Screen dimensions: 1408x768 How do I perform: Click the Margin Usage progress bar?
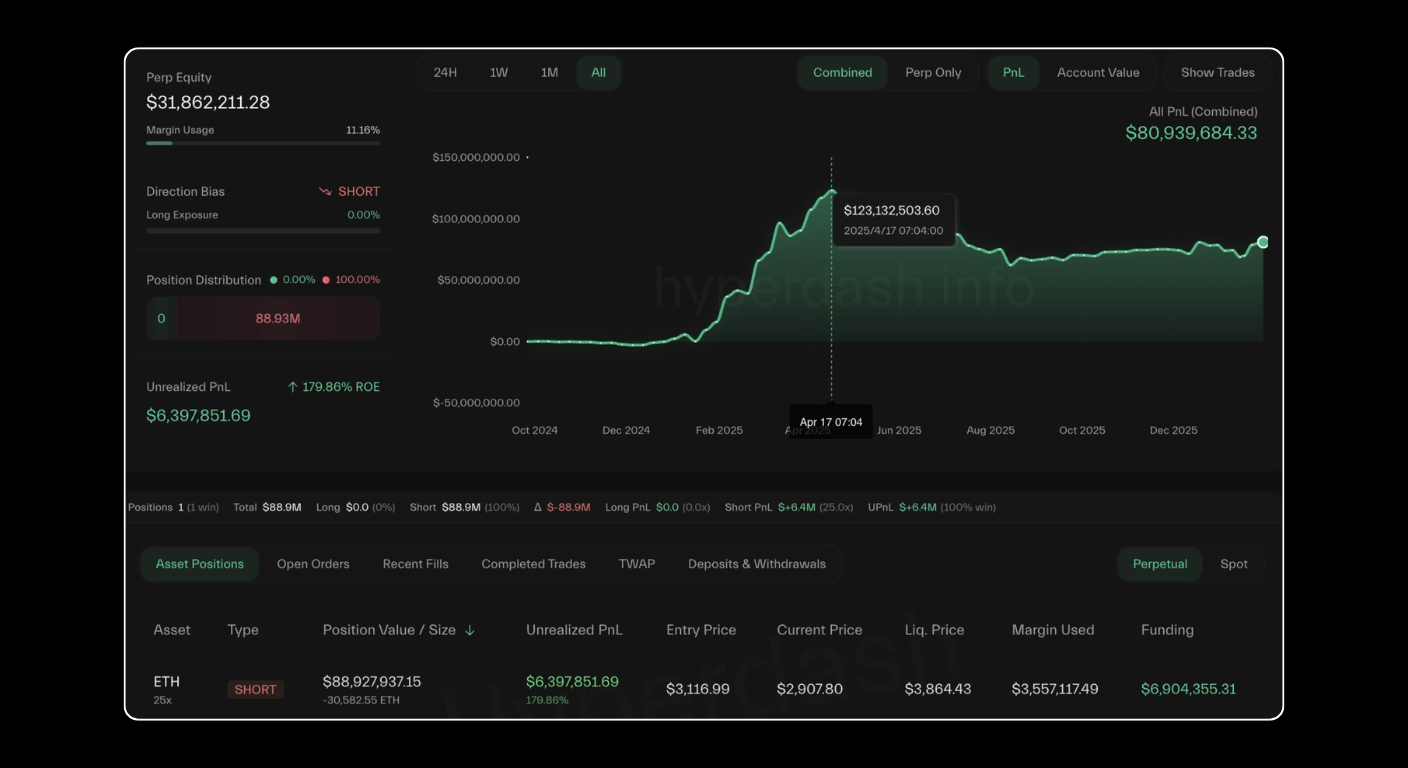(262, 143)
